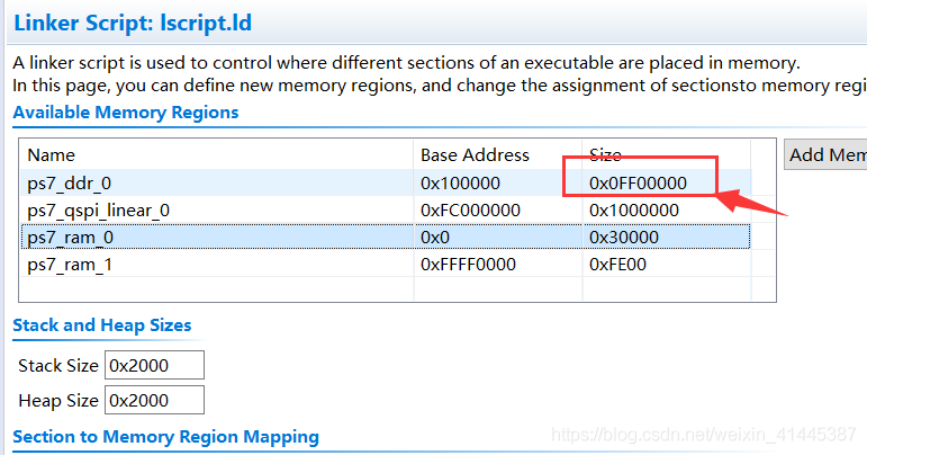The image size is (936, 464).
Task: Click the Section to Memory Region Mapping heading
Action: [x=166, y=437]
